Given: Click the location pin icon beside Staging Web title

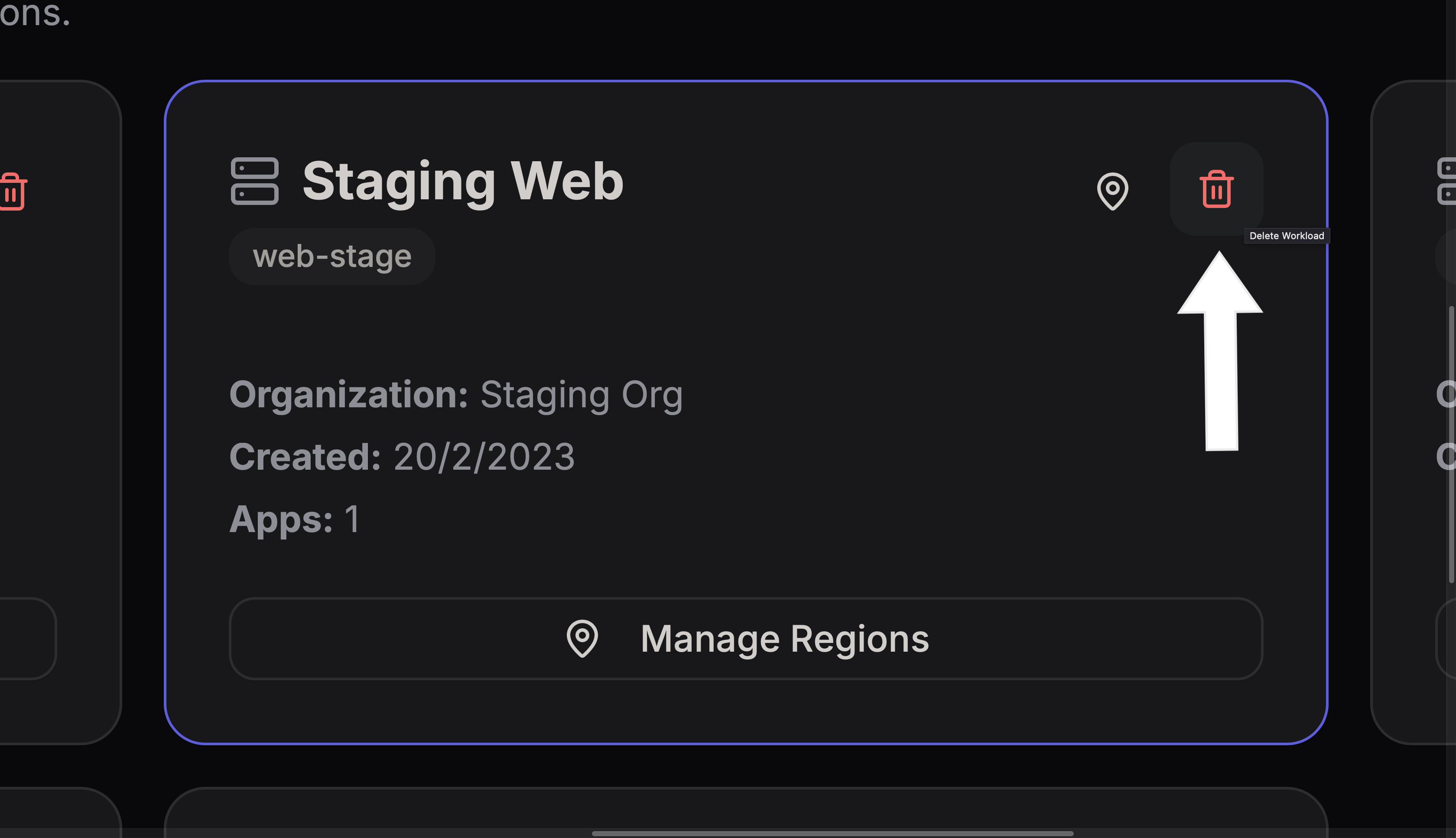Looking at the screenshot, I should point(1112,191).
